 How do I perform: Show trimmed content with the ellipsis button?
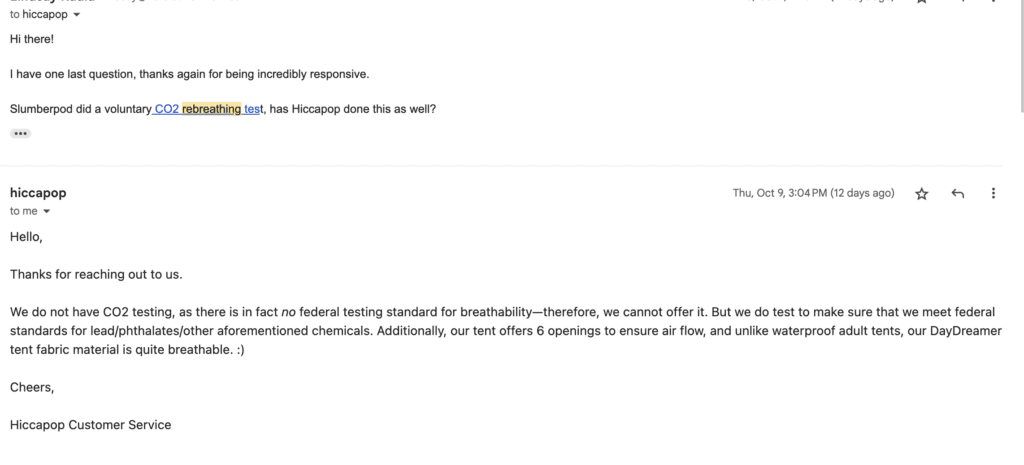[x=20, y=133]
